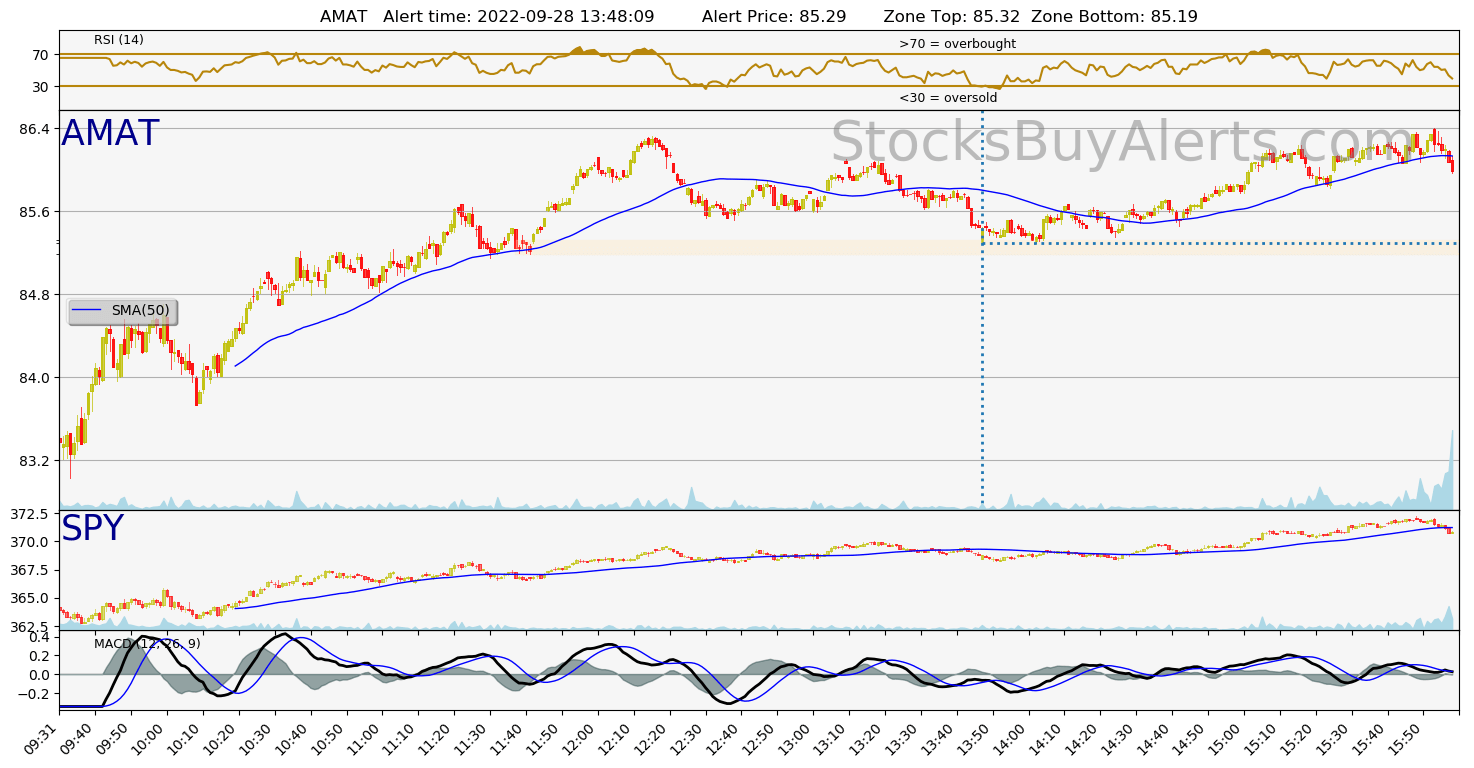Click the 86.4 price axis label

(x=34, y=129)
